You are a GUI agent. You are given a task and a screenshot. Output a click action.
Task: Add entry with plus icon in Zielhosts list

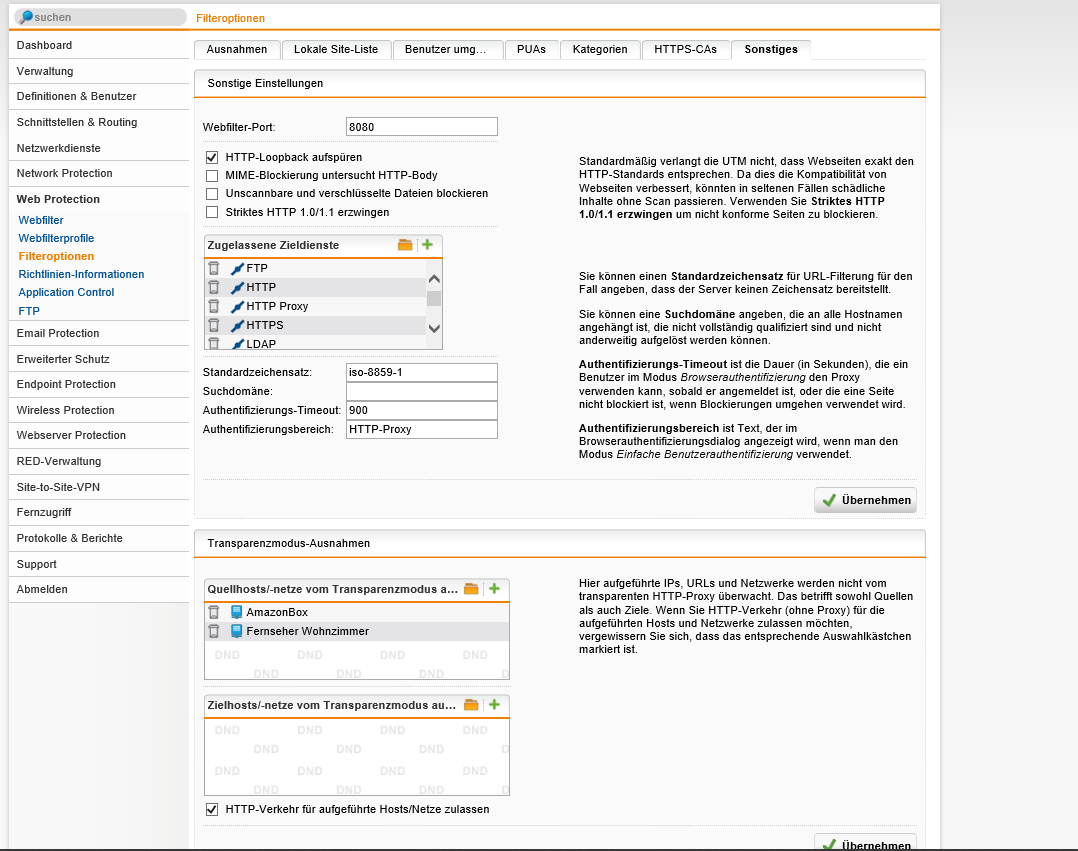pyautogui.click(x=494, y=705)
